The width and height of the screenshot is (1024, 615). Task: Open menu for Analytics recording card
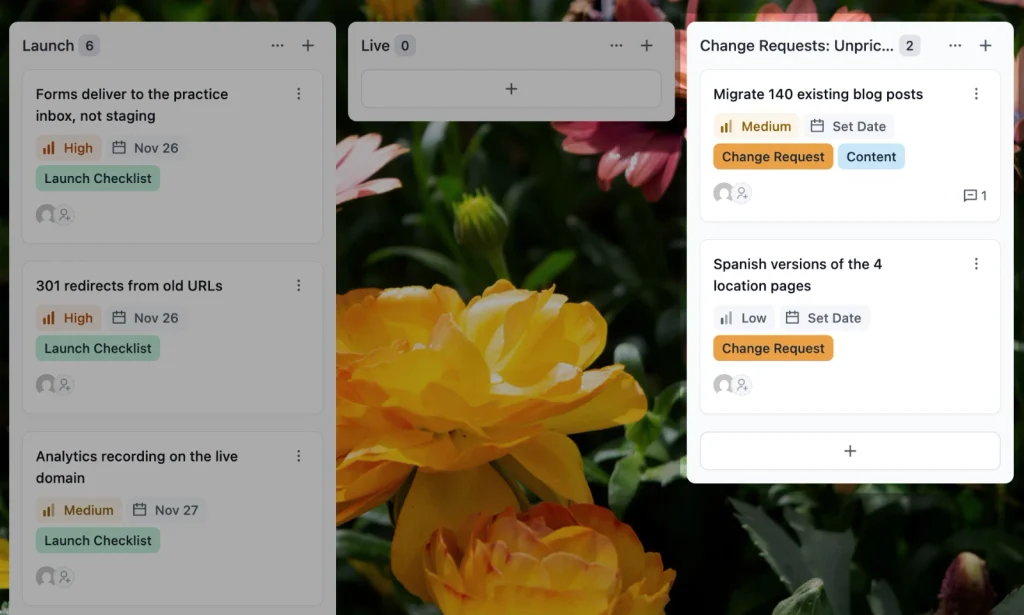(298, 456)
